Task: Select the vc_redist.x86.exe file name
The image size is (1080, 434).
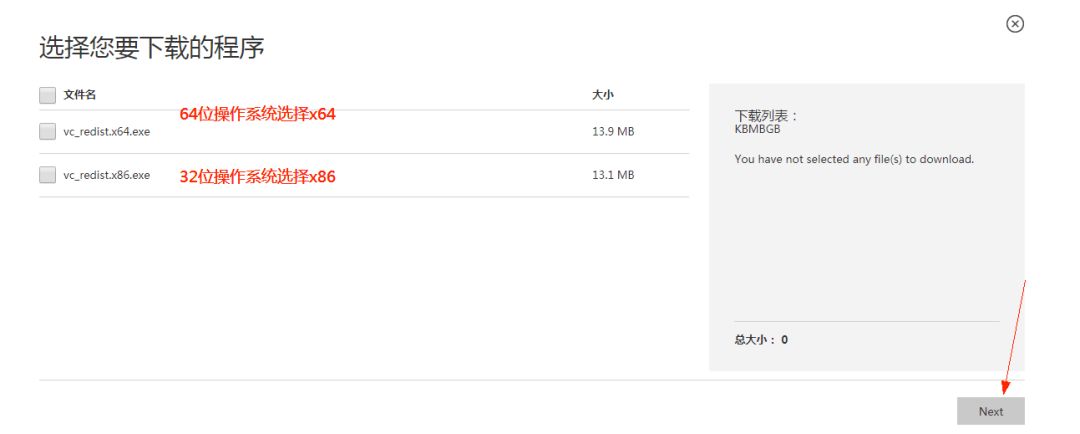Action: coord(106,175)
